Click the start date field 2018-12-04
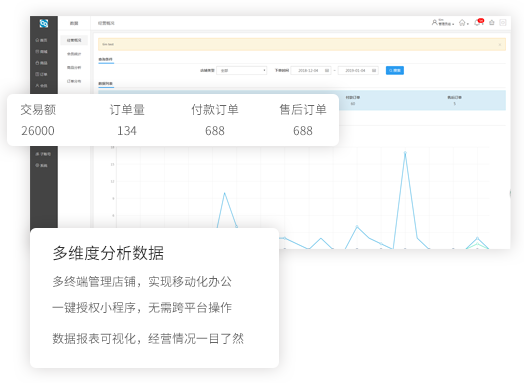The width and height of the screenshot is (524, 383). [311, 71]
